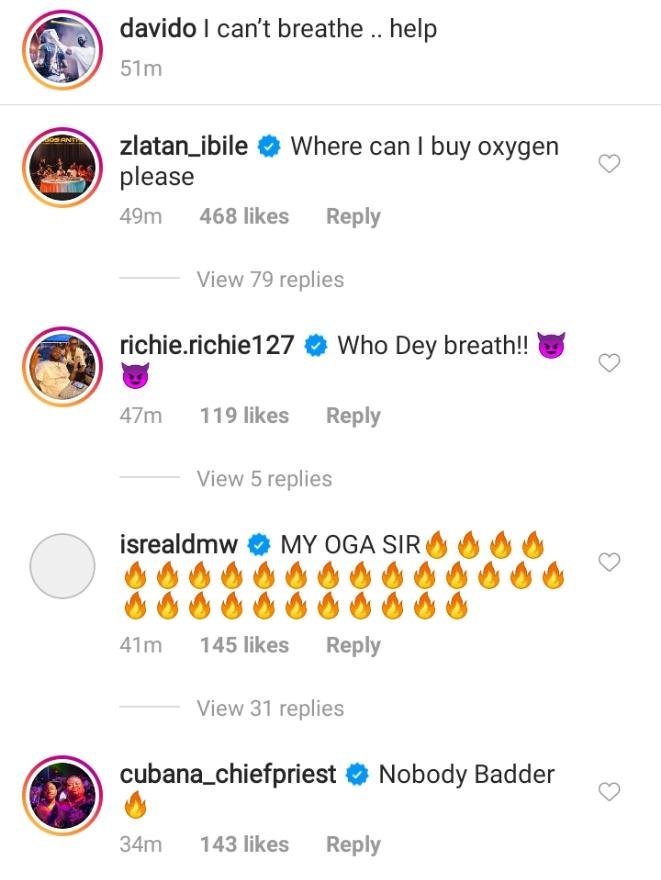The image size is (661, 880).
Task: Open cubana_chiefpriest username link
Action: pyautogui.click(x=228, y=774)
